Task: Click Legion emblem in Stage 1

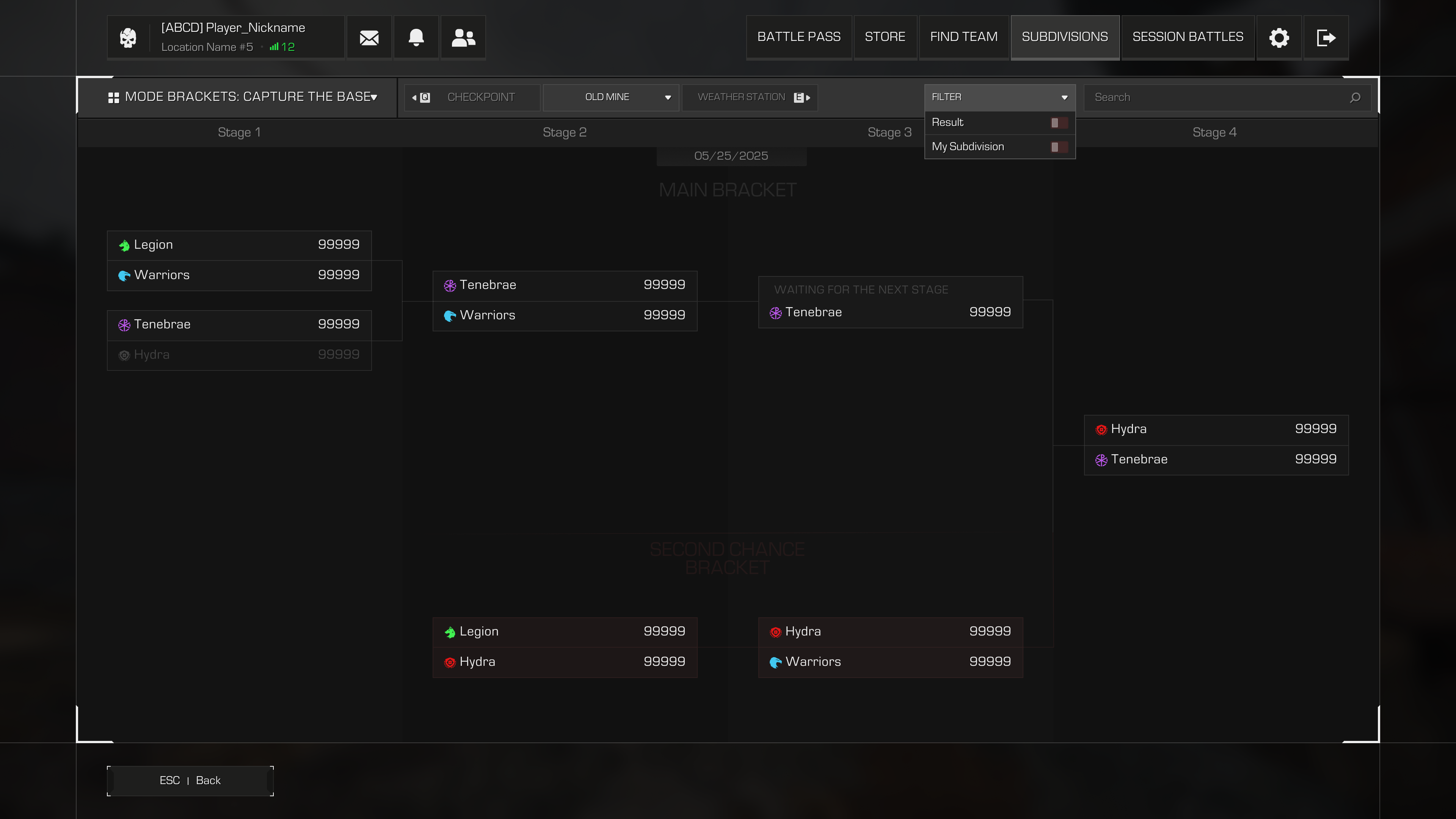Action: (124, 245)
